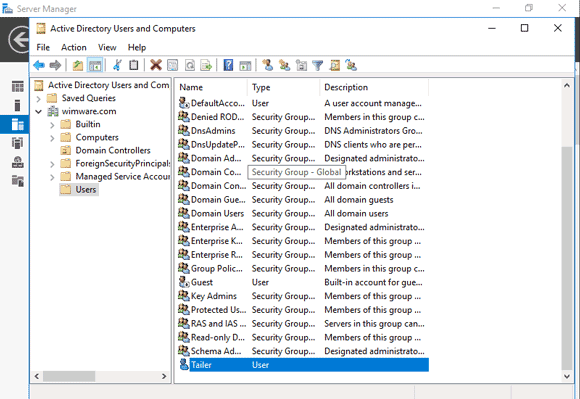The image size is (580, 399).
Task: Open AD DS icon in Server Manager sidebar
Action: click(17, 143)
